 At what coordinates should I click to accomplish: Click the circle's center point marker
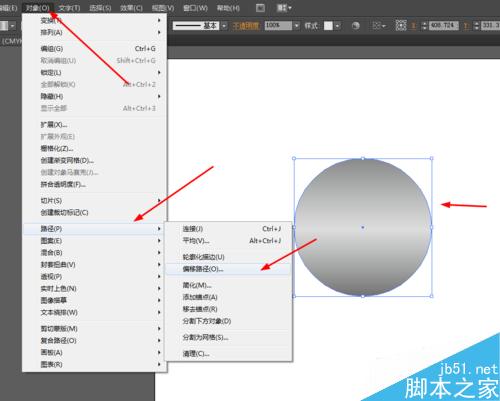(x=363, y=227)
